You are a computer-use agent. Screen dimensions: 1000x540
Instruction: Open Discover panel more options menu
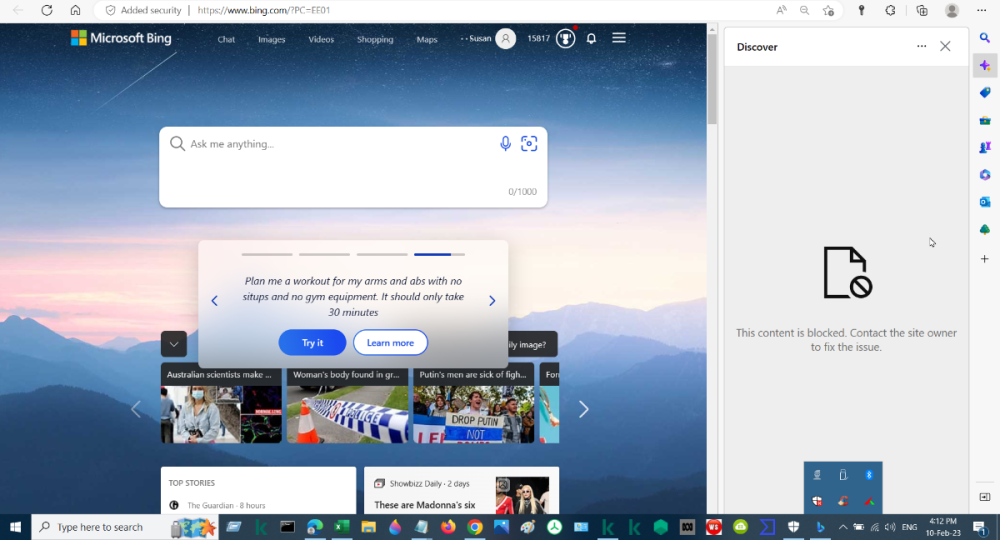(921, 47)
